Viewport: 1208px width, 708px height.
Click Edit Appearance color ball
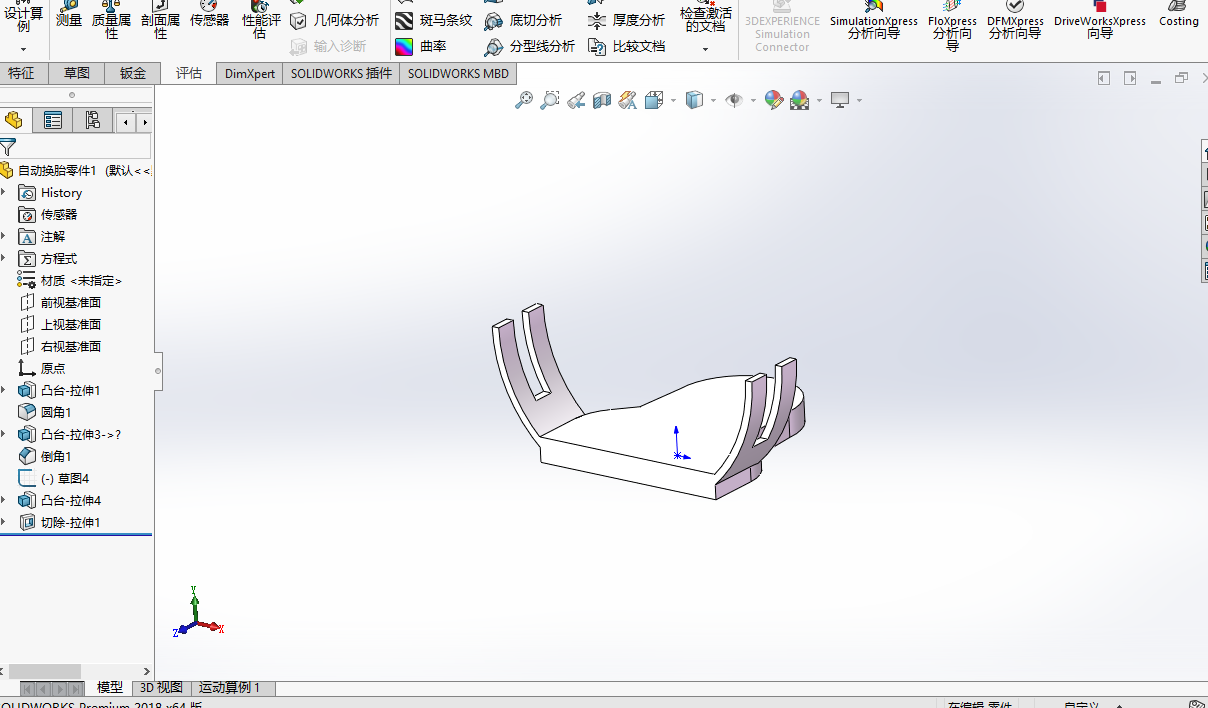(773, 100)
